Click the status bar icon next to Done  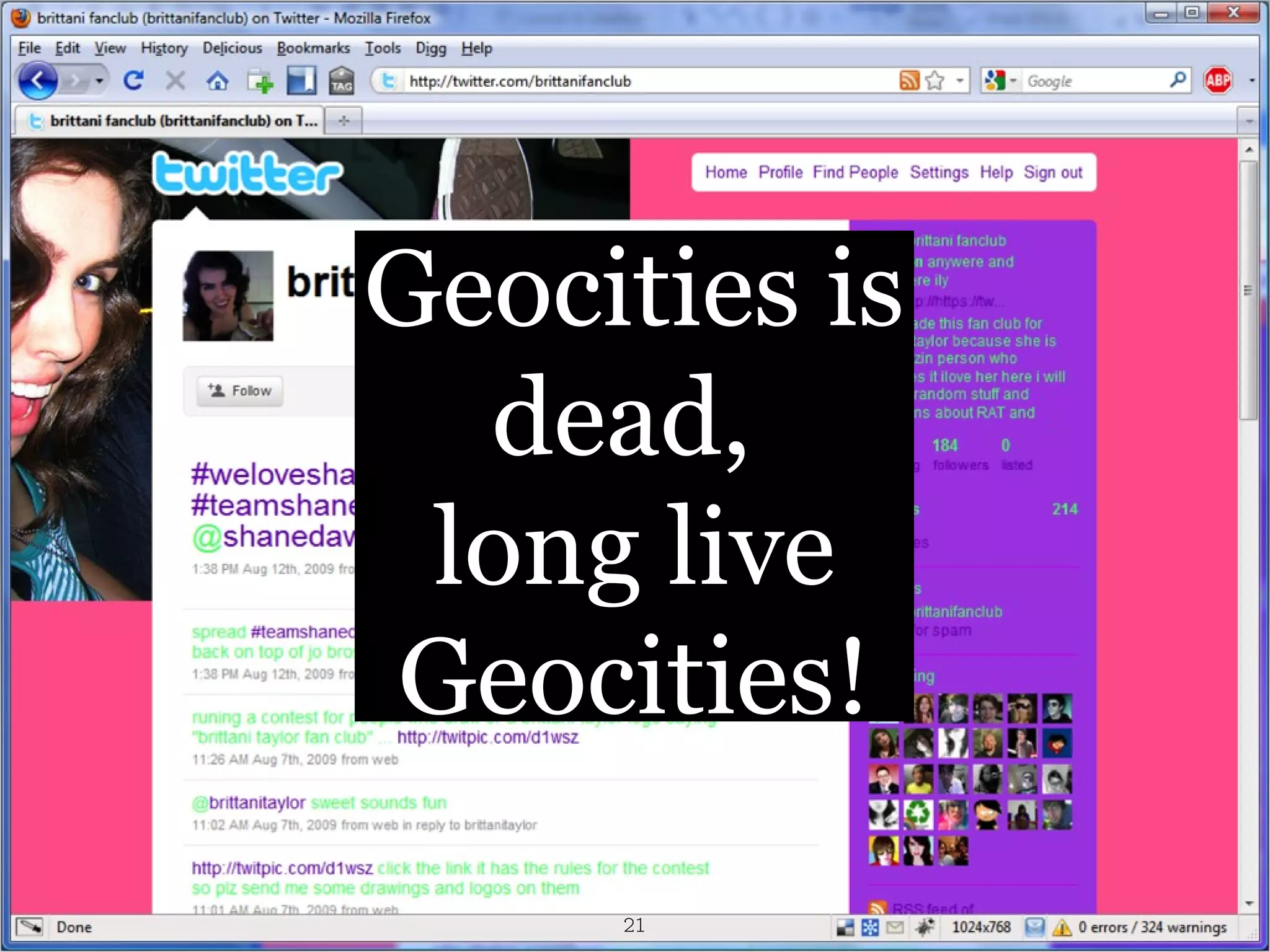29,927
